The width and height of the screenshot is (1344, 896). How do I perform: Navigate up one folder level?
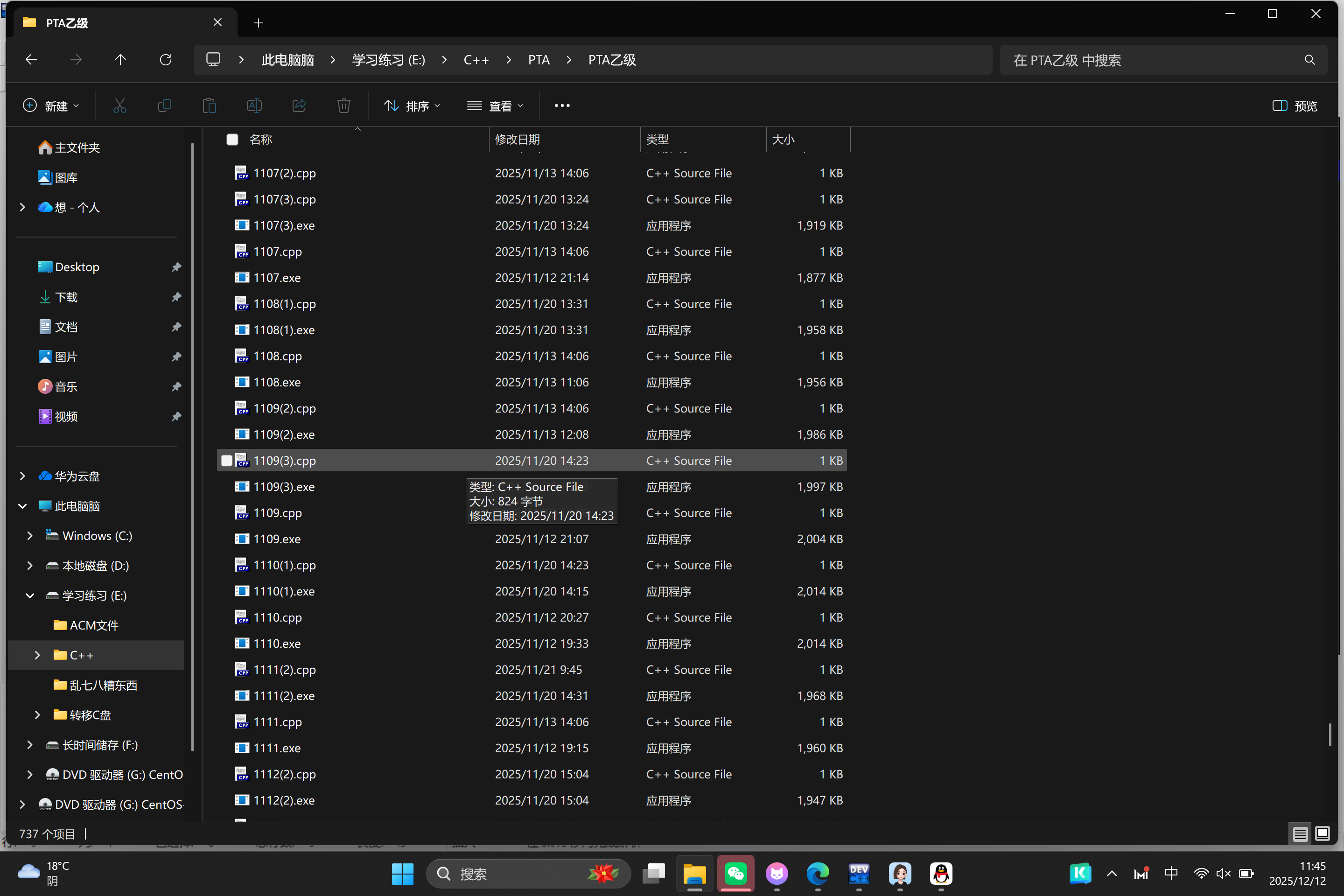(120, 60)
